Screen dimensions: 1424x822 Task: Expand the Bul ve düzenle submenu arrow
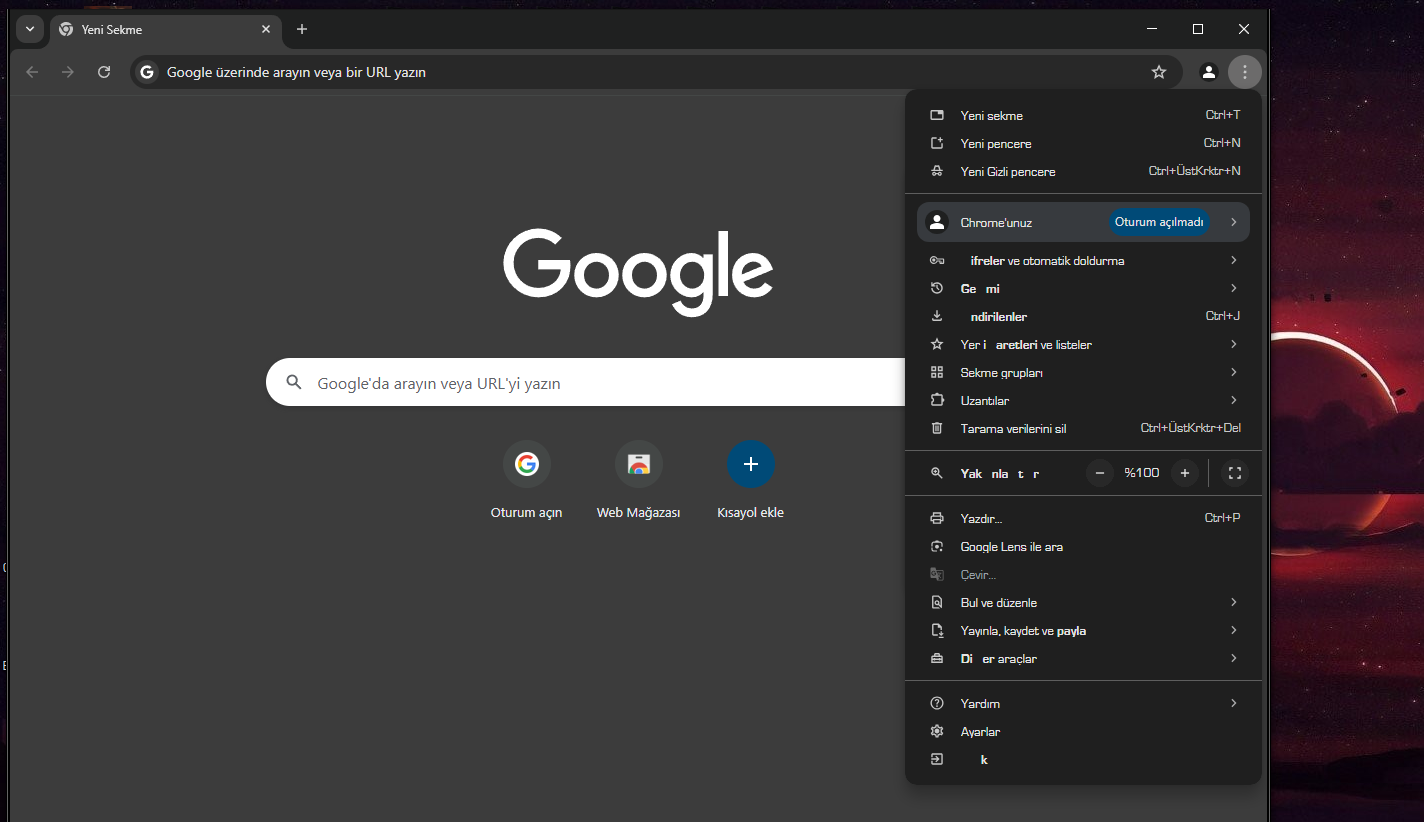click(1234, 602)
